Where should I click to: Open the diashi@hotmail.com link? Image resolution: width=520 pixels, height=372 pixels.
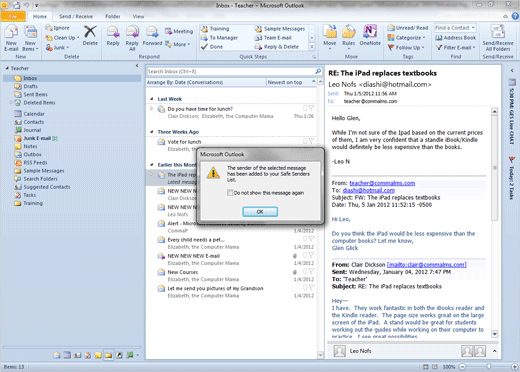pos(369,190)
